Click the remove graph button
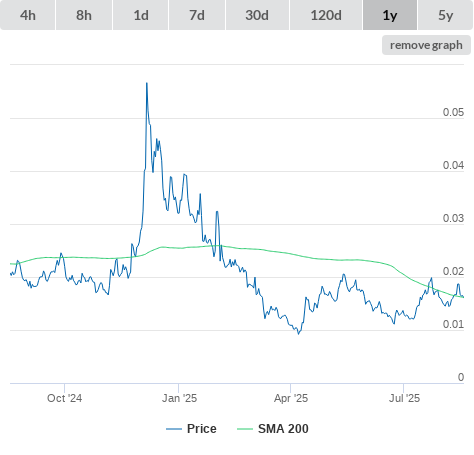The width and height of the screenshot is (474, 455). point(426,45)
